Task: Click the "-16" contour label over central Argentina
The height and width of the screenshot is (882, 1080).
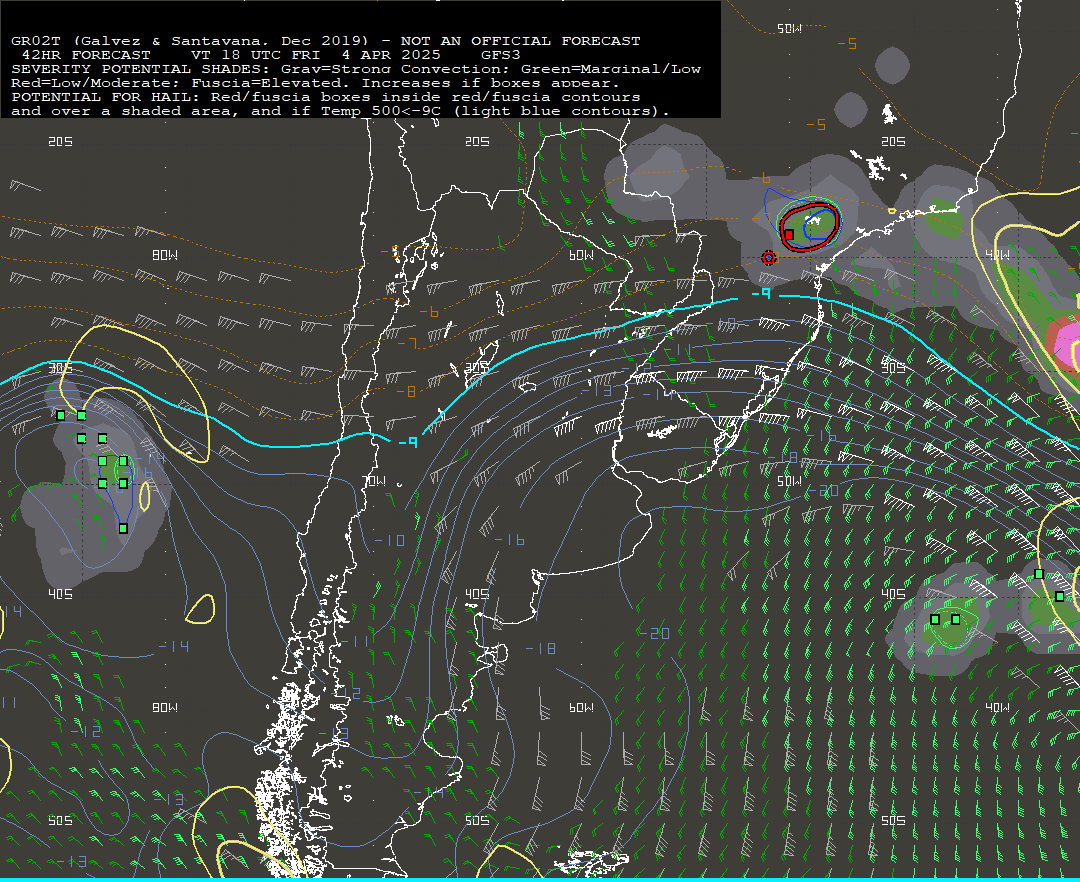Action: click(510, 540)
